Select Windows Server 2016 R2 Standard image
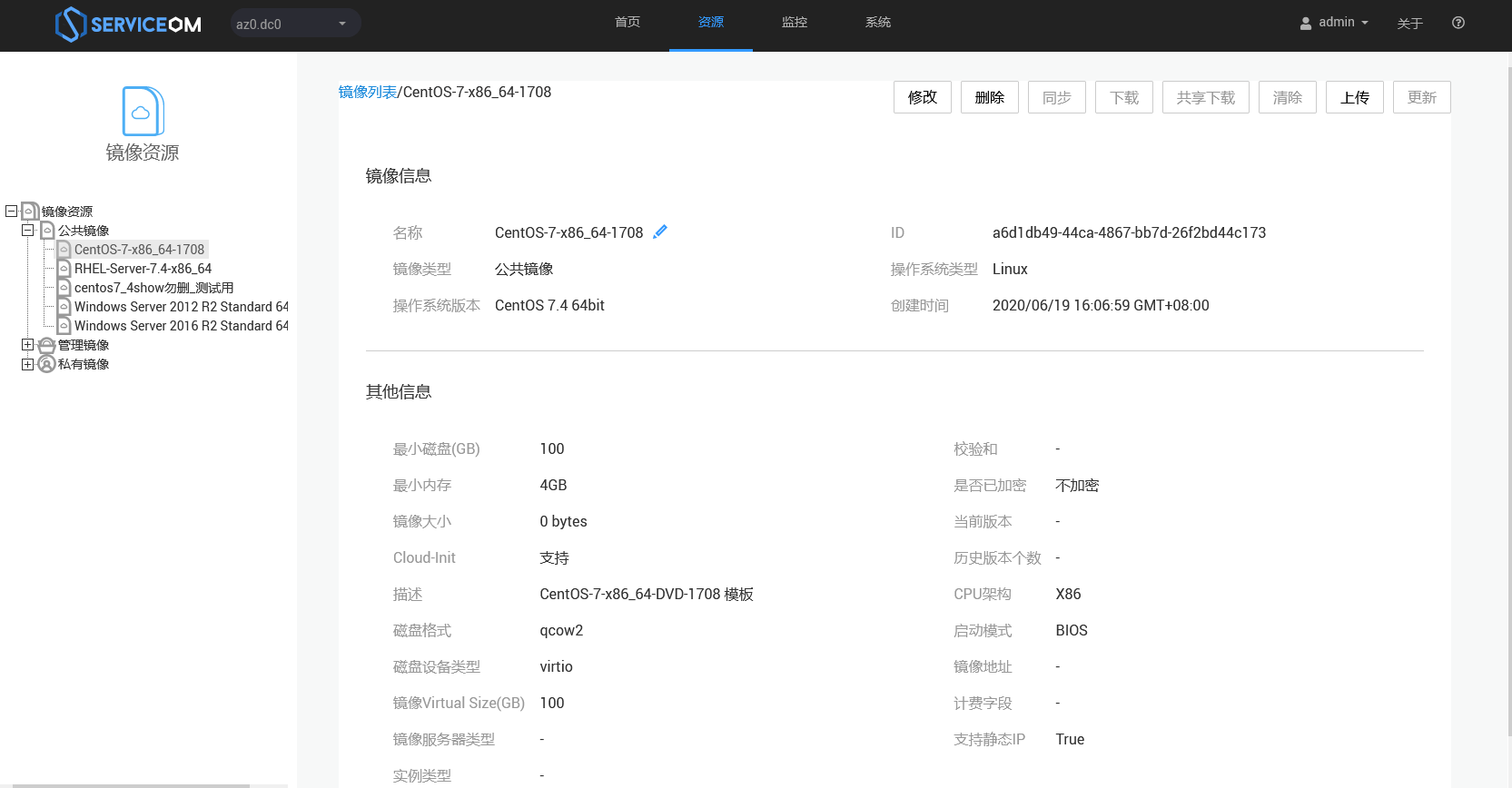The height and width of the screenshot is (788, 1512). (x=182, y=326)
